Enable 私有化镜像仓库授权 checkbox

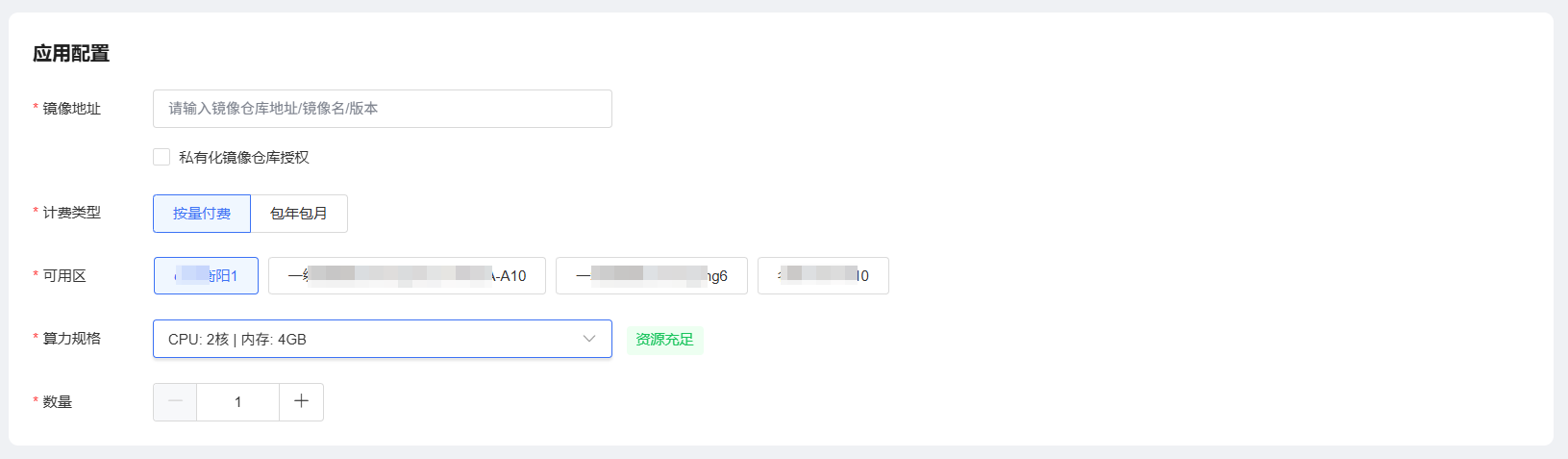(162, 157)
